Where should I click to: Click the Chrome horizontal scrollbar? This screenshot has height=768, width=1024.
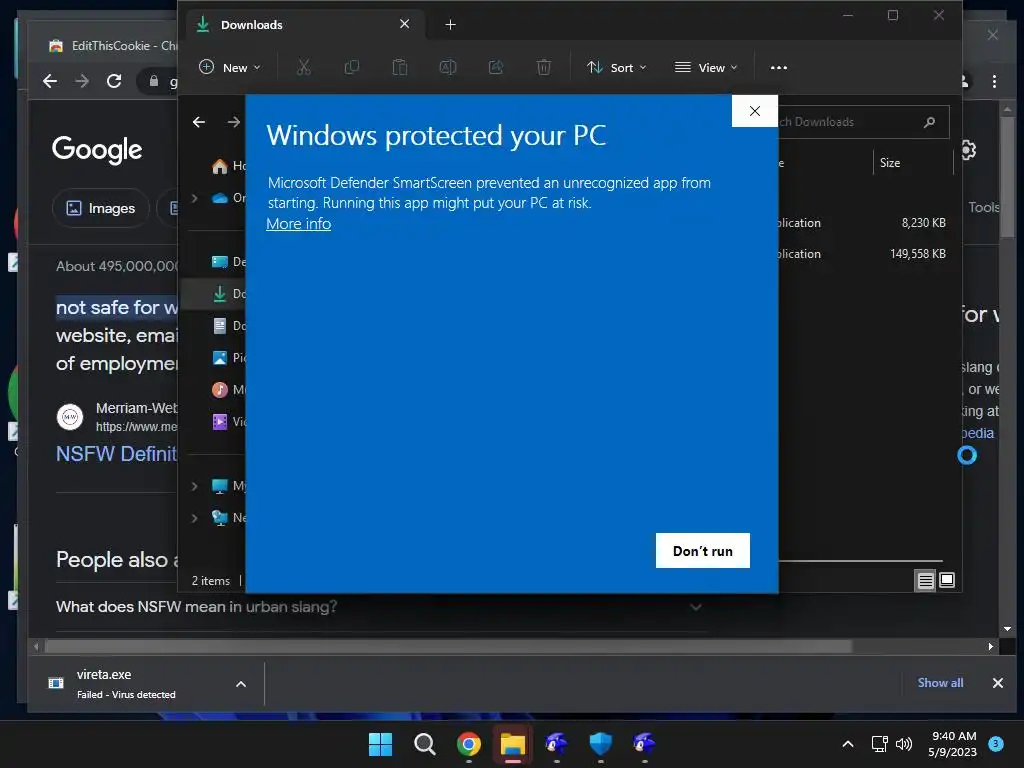click(x=448, y=647)
